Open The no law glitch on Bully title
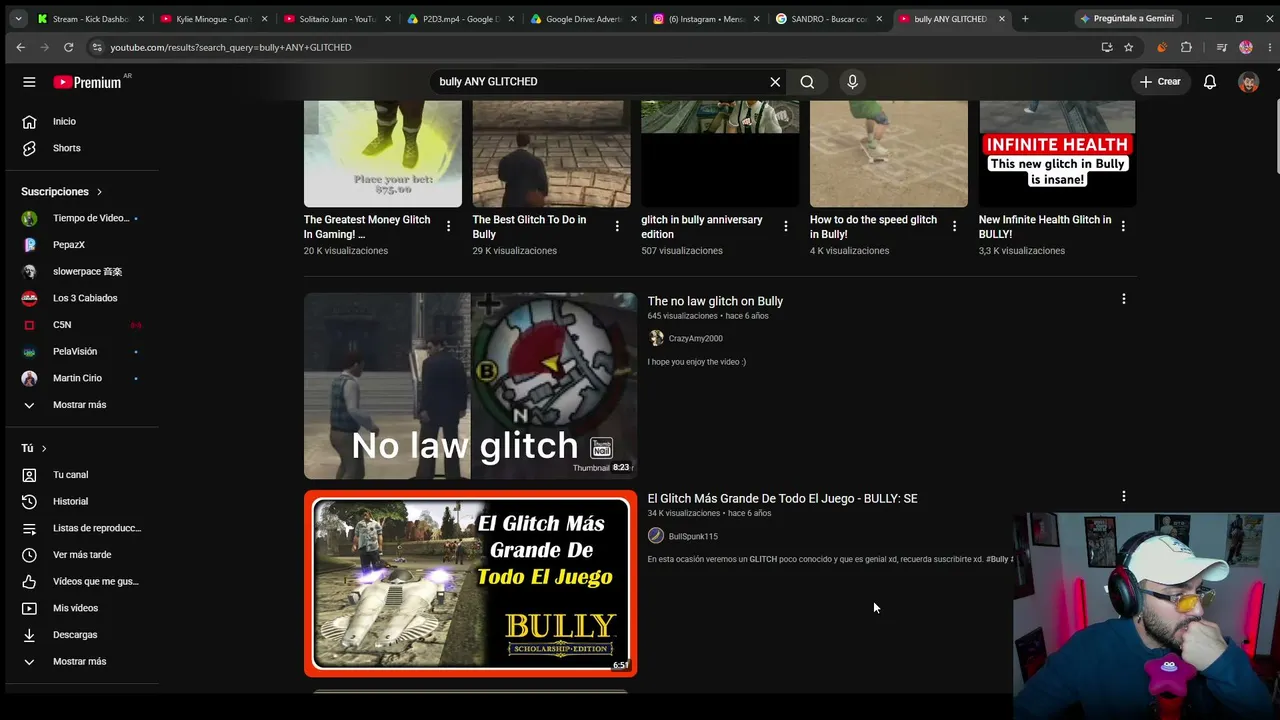 [715, 301]
